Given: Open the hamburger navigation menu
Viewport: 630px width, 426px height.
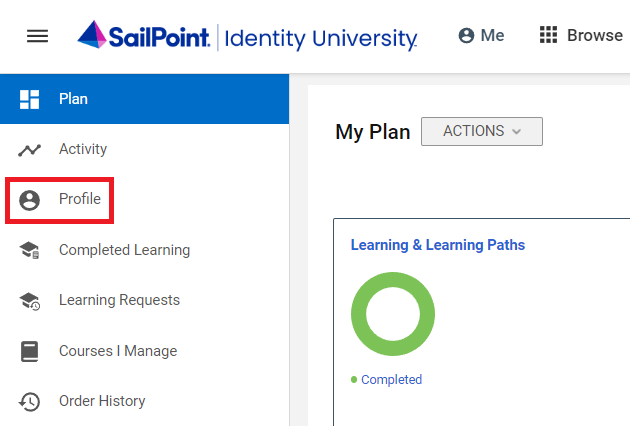Looking at the screenshot, I should pyautogui.click(x=37, y=36).
